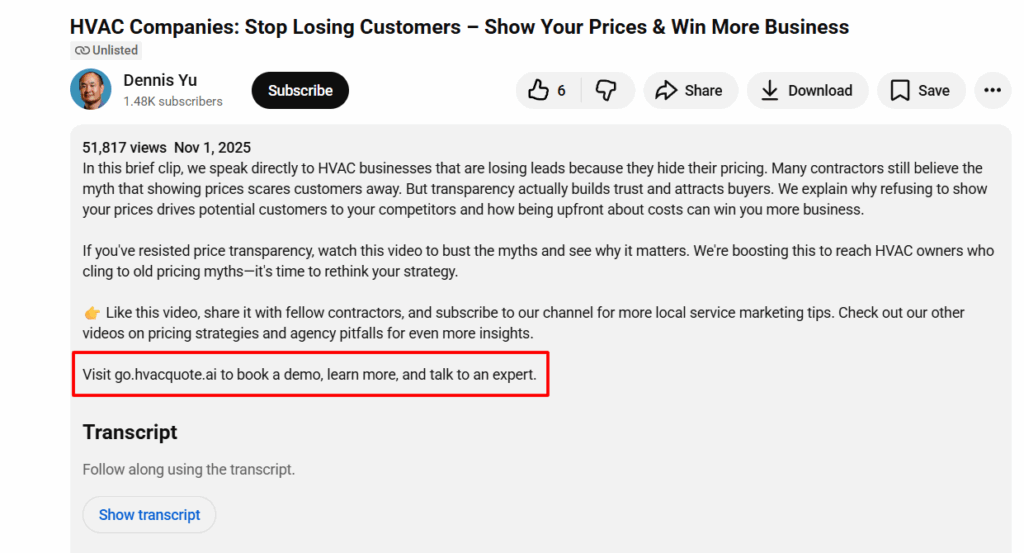
Task: Like the video with thumbs up
Action: (x=546, y=91)
